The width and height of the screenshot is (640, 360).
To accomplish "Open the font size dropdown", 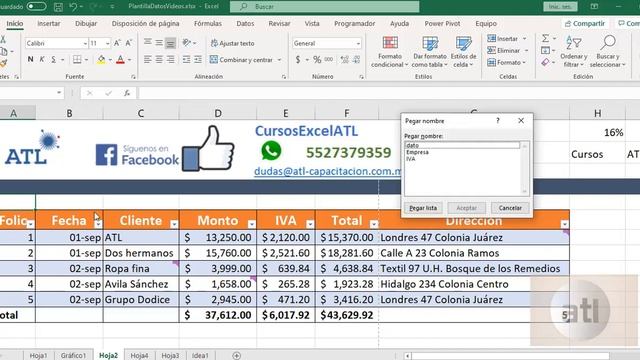I will pos(107,43).
